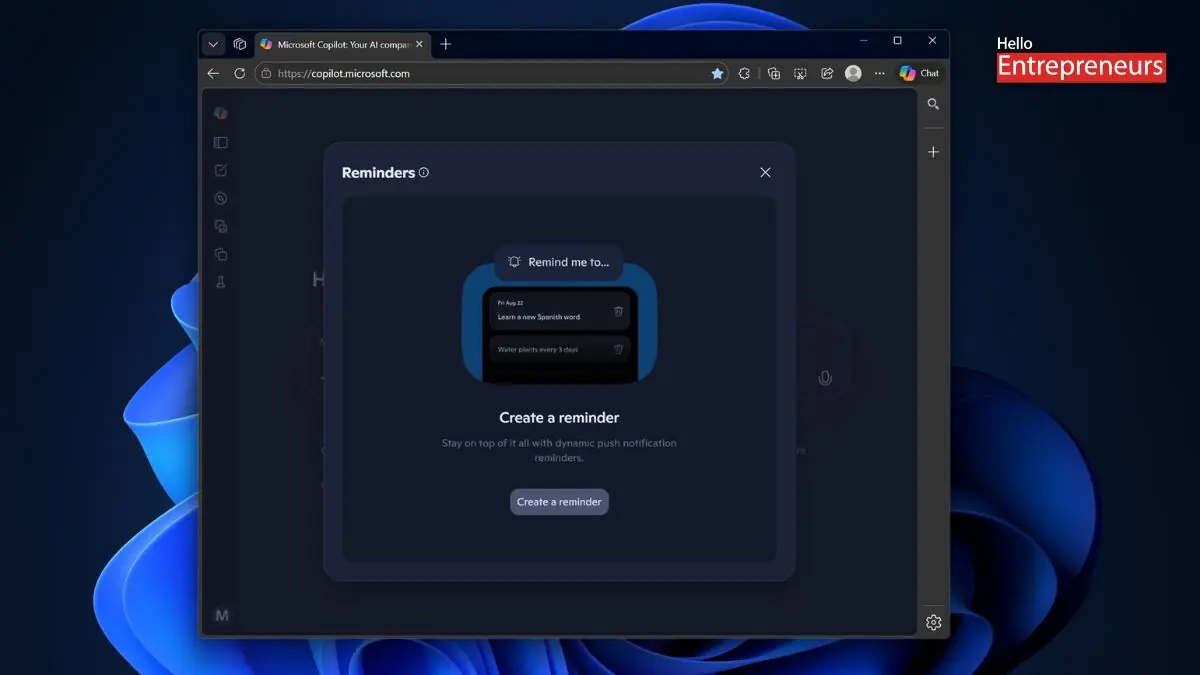This screenshot has width=1200, height=675.
Task: Click the trash icon beside Water plants reminder
Action: point(618,349)
